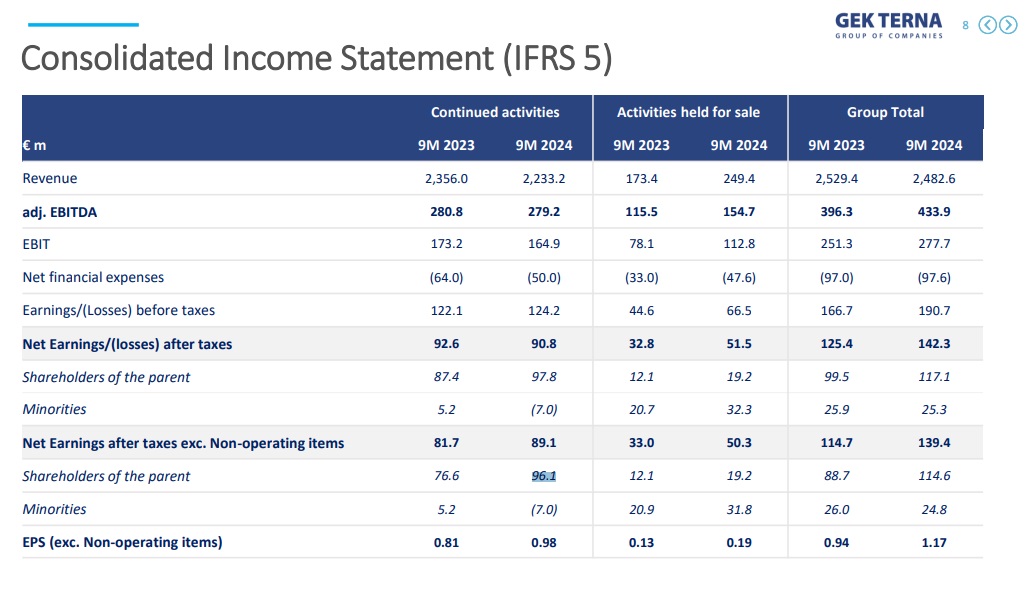Select the EPS (exc. Non-operating items) label
Screen dimensions: 1036x596
tap(122, 542)
